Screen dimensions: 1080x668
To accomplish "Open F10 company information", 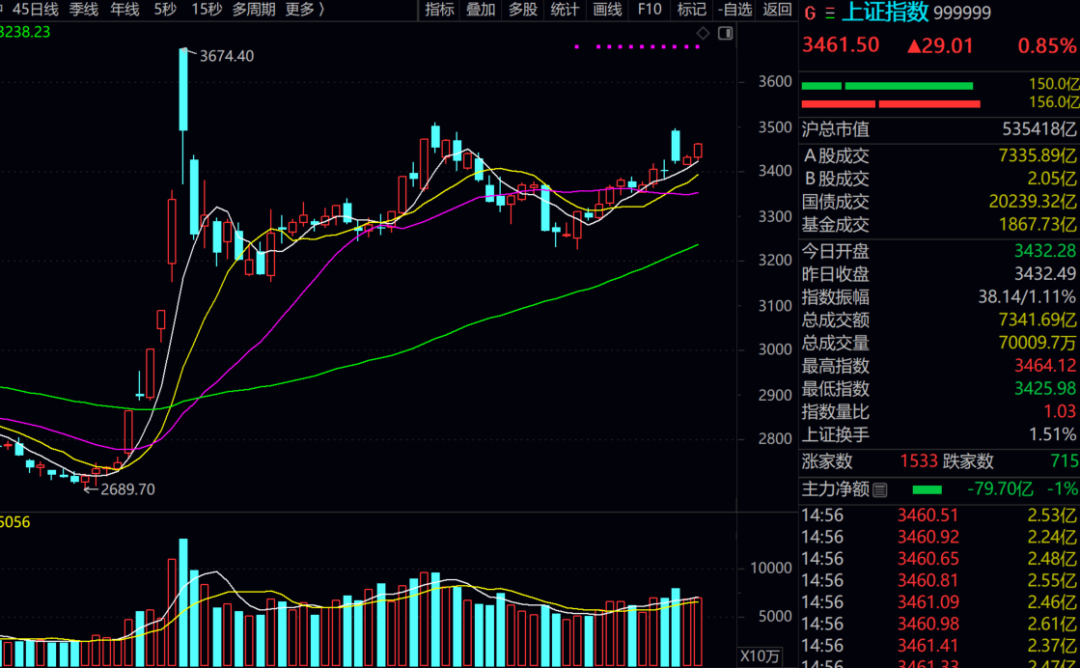I will point(650,10).
